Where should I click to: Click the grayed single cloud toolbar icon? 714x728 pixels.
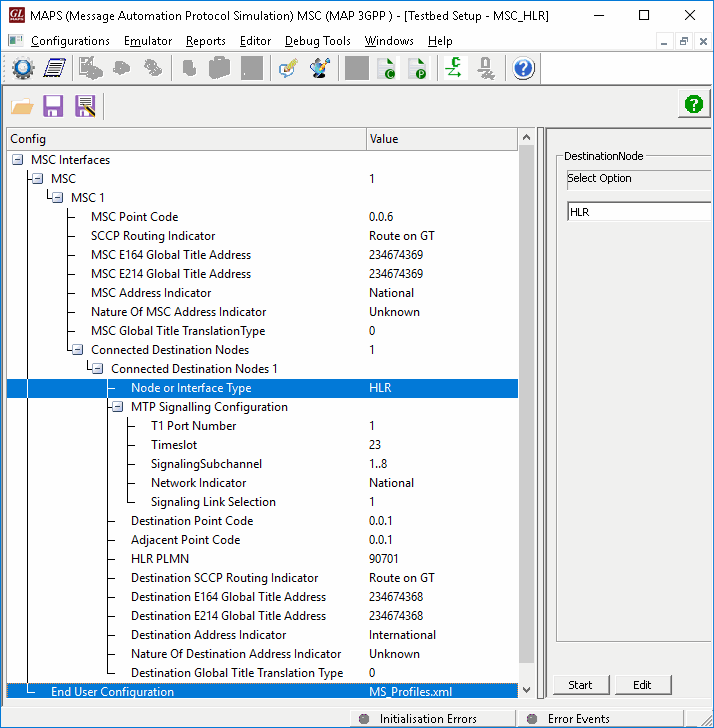tap(122, 68)
